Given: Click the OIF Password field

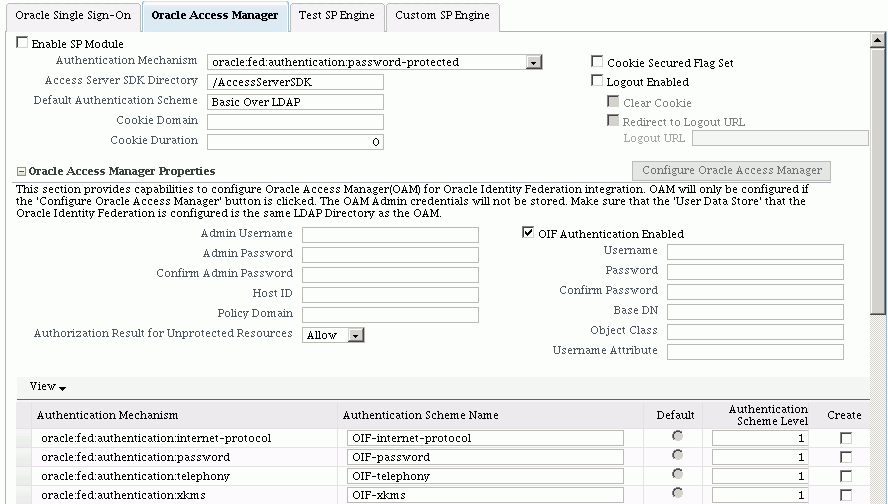Looking at the screenshot, I should pyautogui.click(x=755, y=272).
